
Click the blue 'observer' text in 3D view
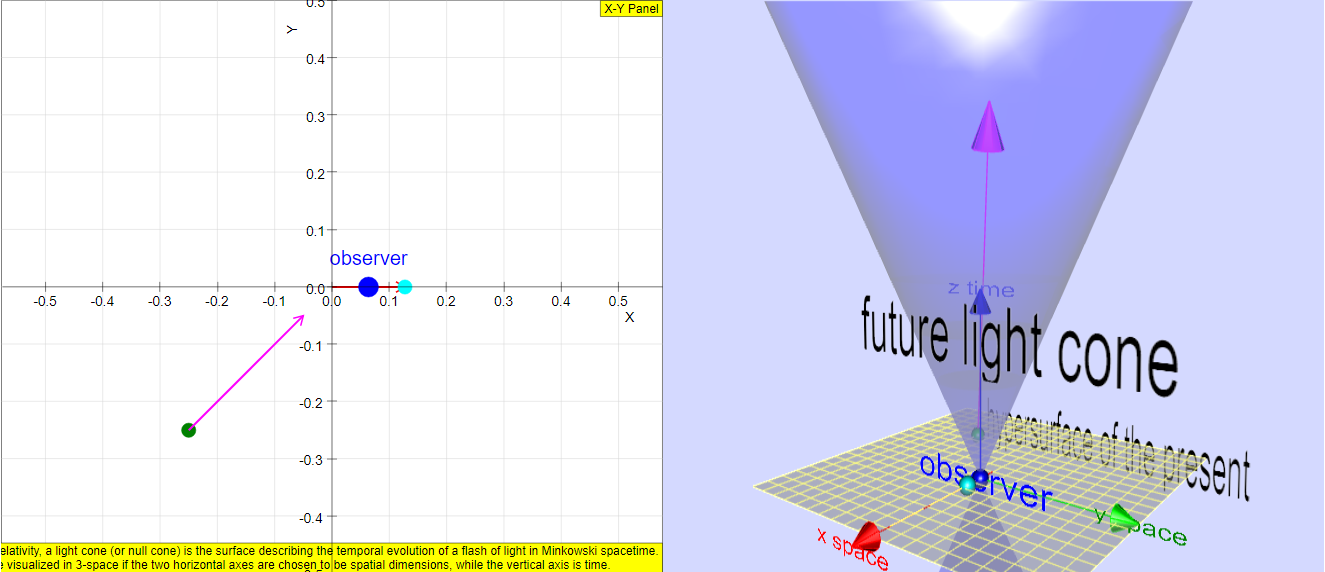click(x=985, y=482)
